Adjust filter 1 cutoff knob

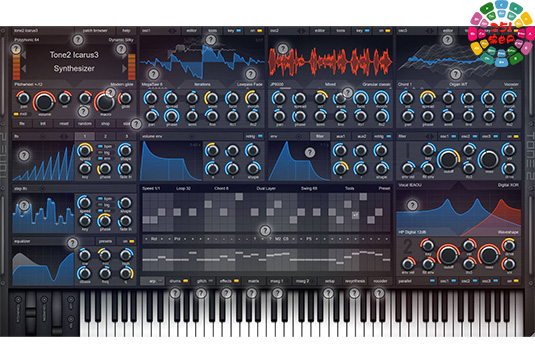click(448, 159)
